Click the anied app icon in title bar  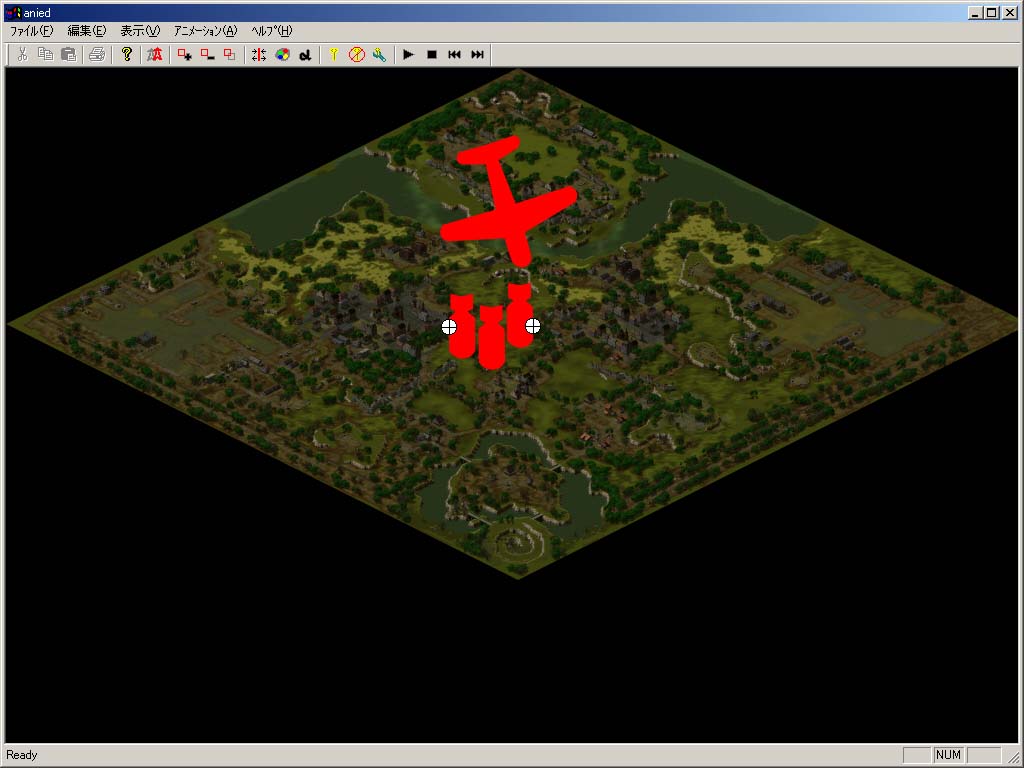click(x=12, y=12)
